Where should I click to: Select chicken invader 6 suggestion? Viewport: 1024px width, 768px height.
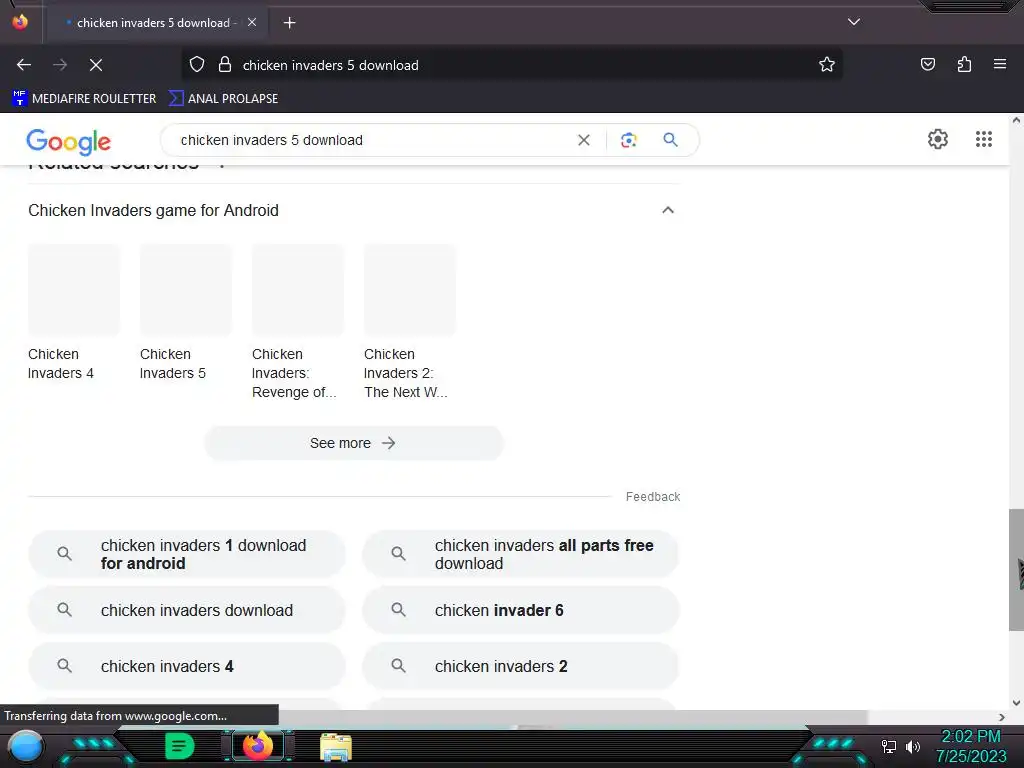tap(520, 610)
